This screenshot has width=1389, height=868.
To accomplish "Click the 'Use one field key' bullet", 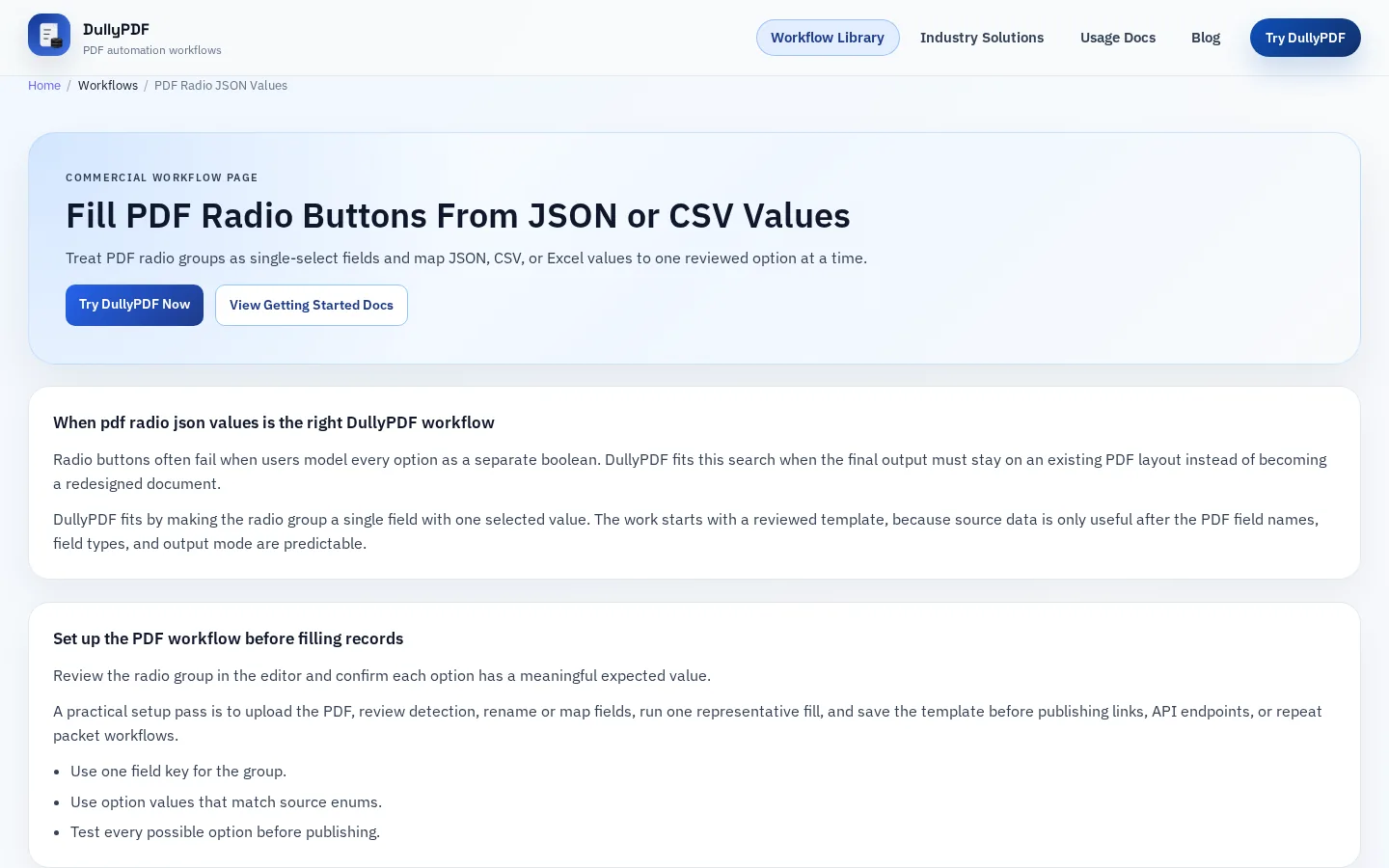I will [178, 772].
